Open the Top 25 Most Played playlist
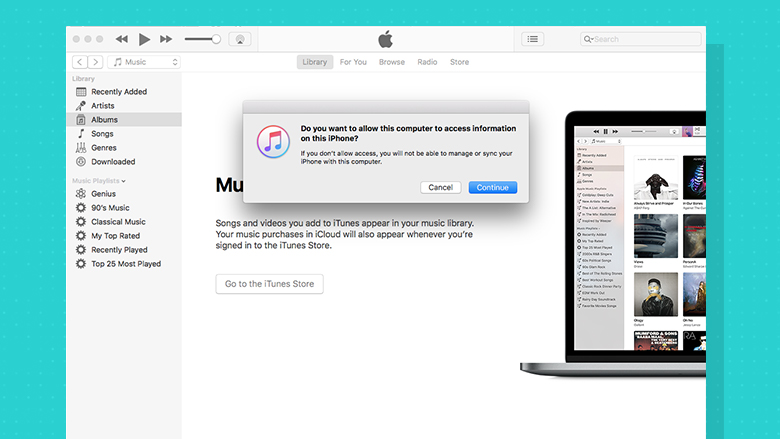780x439 pixels. tap(124, 263)
